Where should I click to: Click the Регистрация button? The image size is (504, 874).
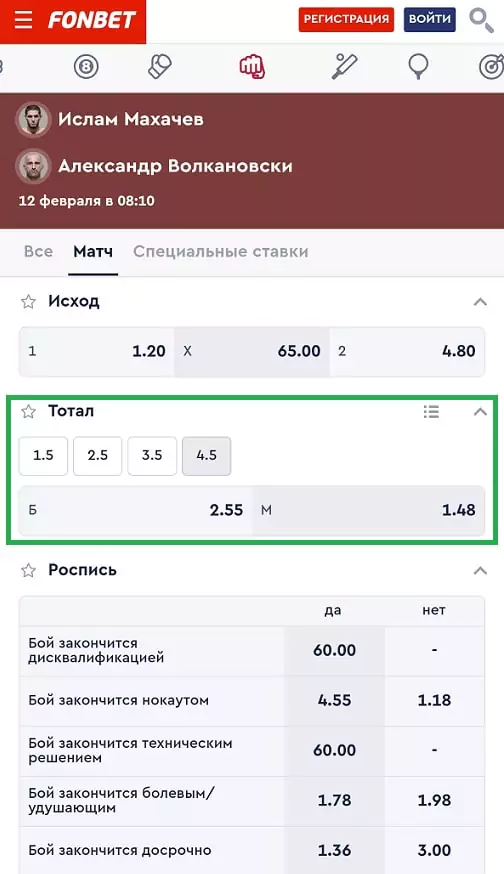[x=346, y=20]
